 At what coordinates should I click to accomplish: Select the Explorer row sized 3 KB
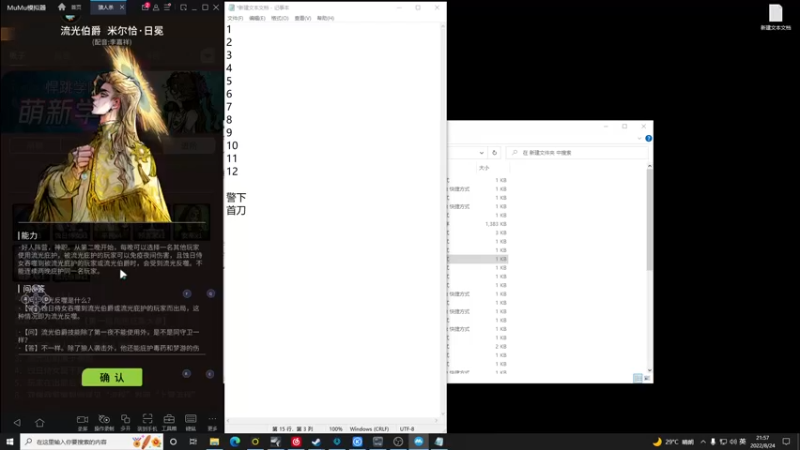pyautogui.click(x=478, y=233)
